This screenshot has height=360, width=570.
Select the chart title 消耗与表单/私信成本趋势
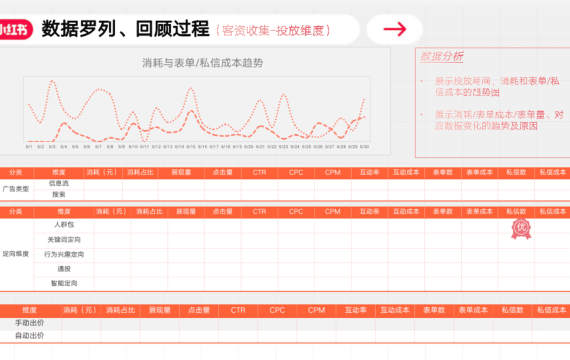point(202,63)
